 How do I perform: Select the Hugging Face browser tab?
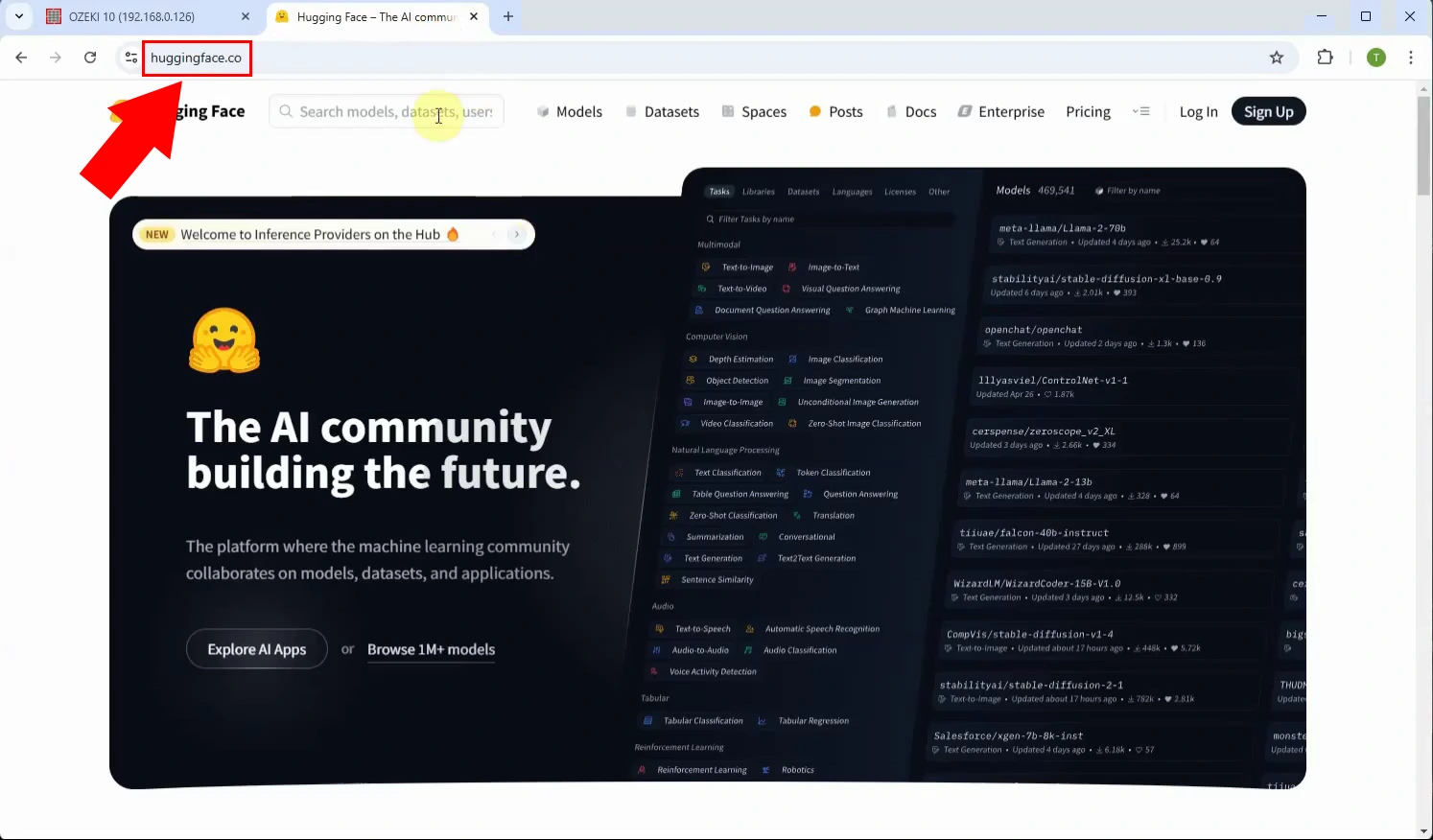377,16
